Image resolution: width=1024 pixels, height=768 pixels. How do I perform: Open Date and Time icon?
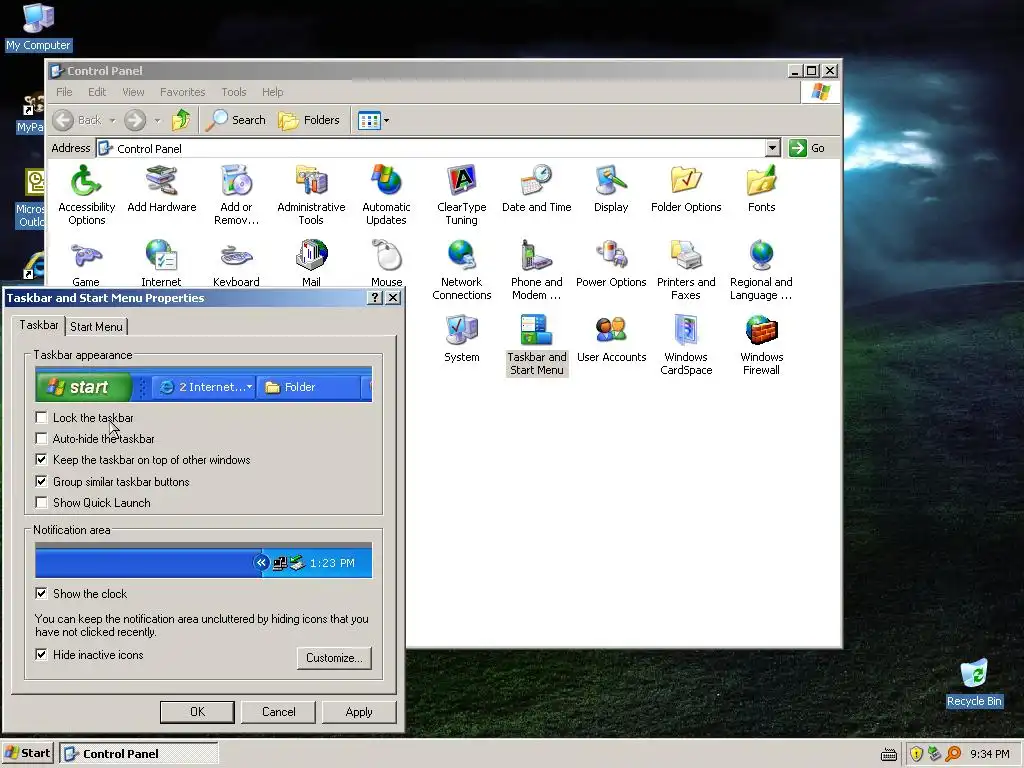pos(537,188)
